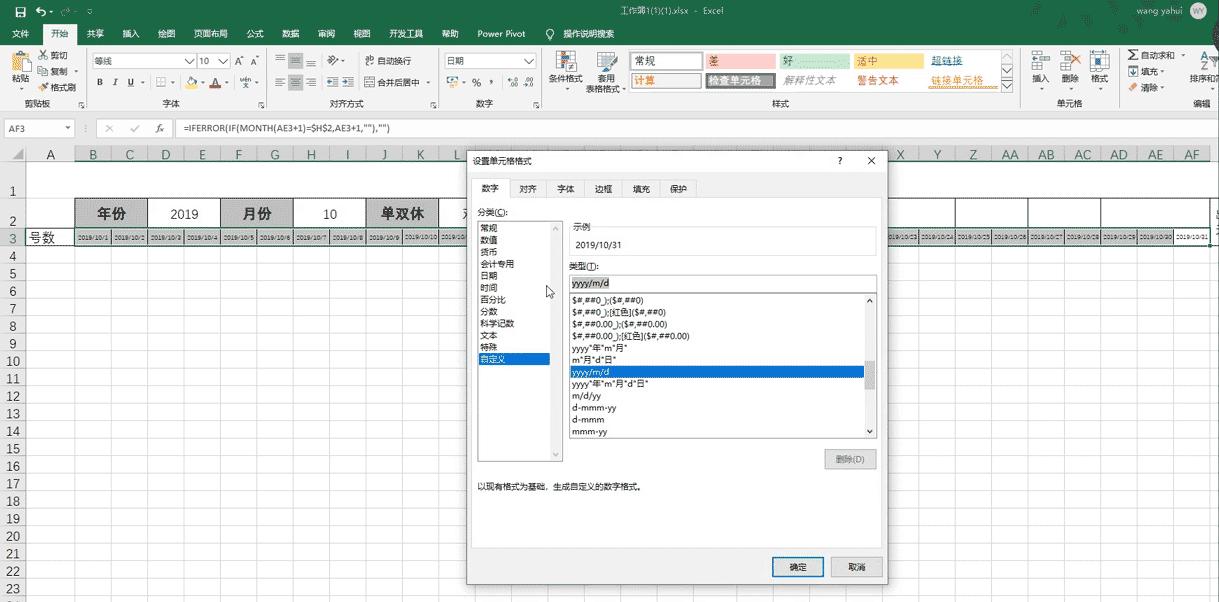Click the Merge and Center icon
The width and height of the screenshot is (1219, 602).
click(371, 83)
